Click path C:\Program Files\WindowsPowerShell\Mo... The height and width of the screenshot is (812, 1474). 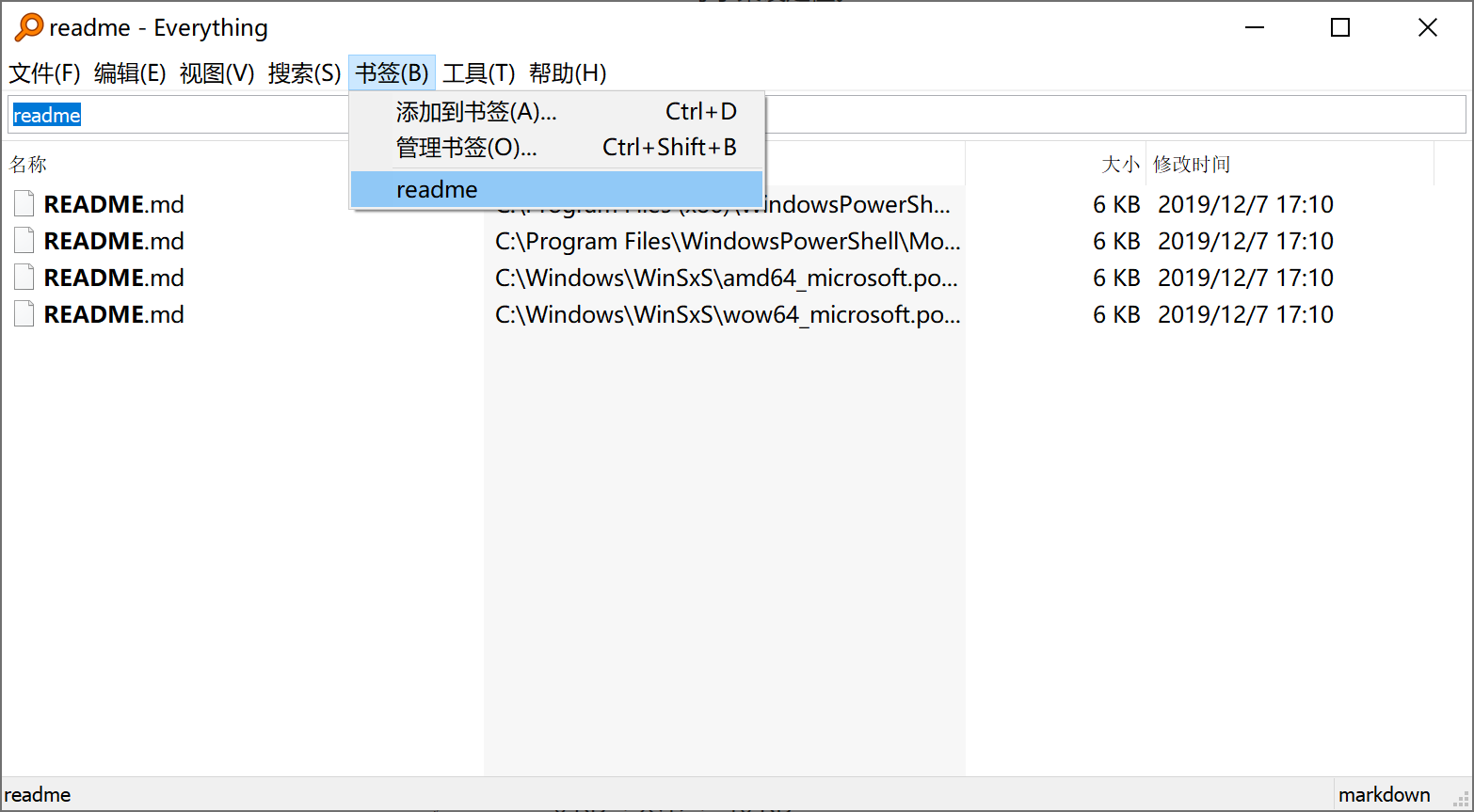[728, 241]
